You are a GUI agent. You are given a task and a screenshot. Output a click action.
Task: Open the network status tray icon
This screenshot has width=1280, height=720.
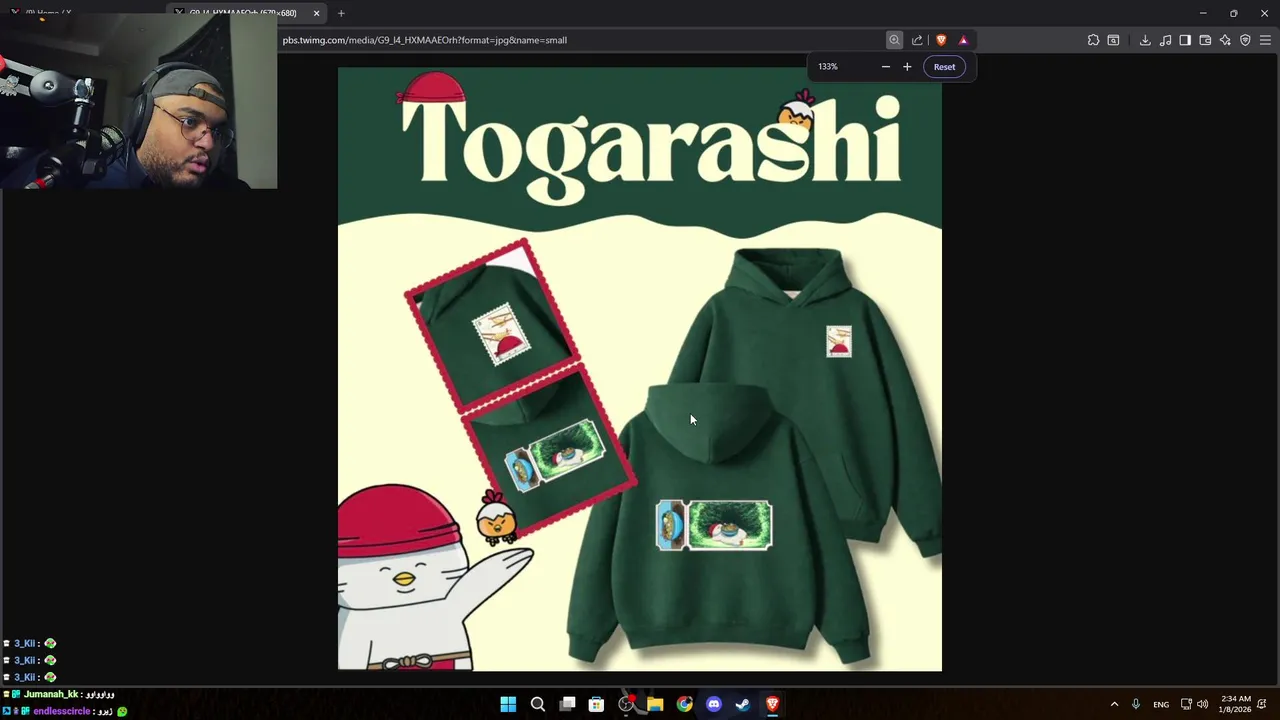[x=1186, y=704]
